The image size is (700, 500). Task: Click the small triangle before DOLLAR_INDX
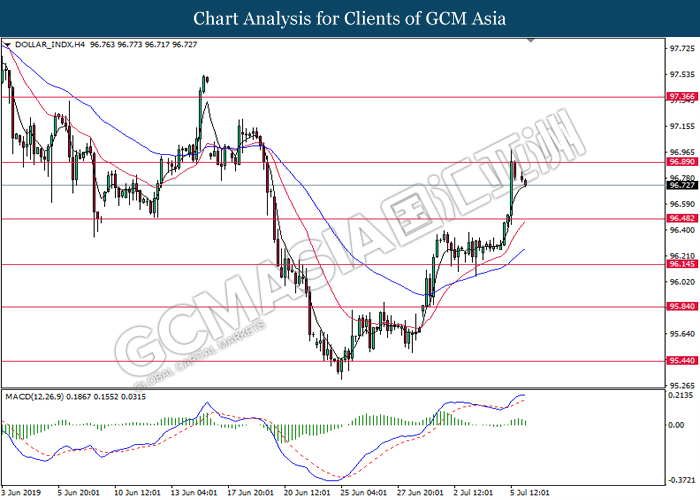7,45
